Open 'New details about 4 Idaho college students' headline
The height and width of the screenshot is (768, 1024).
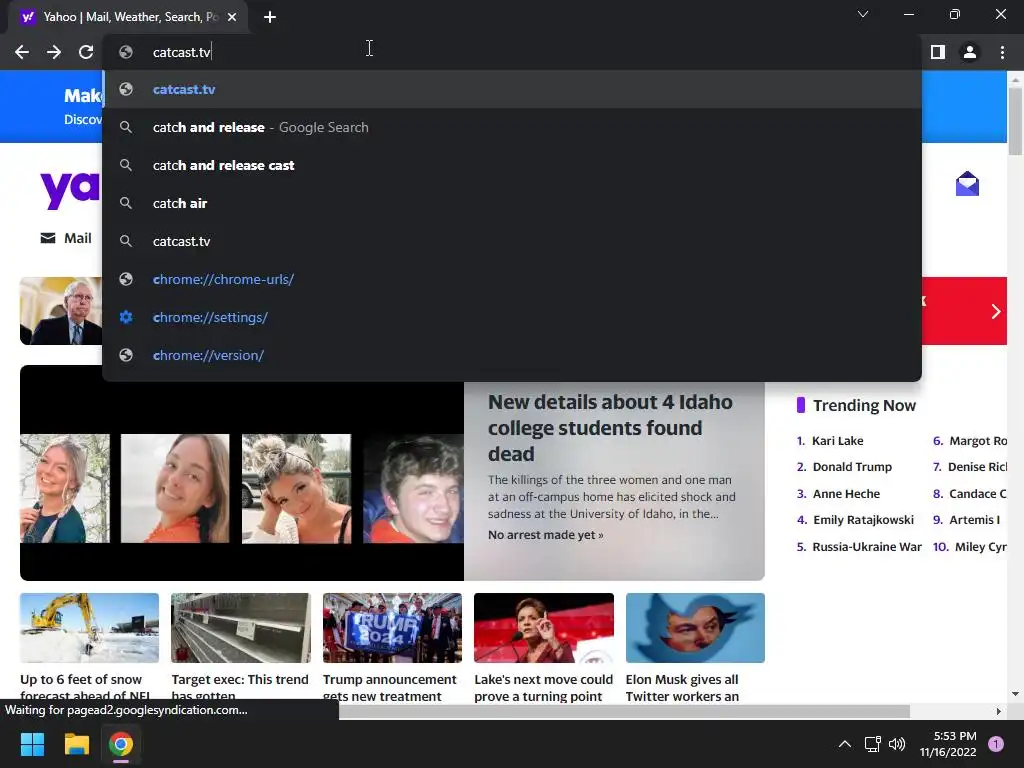[610, 428]
